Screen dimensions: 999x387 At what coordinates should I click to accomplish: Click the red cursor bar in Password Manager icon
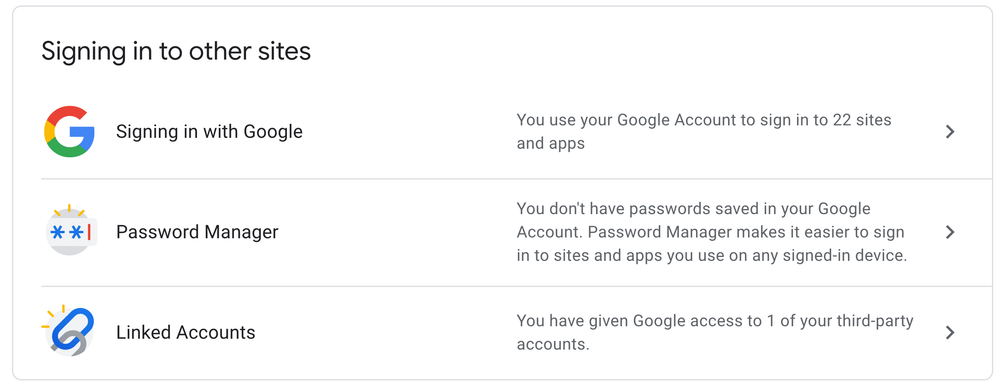tap(89, 231)
